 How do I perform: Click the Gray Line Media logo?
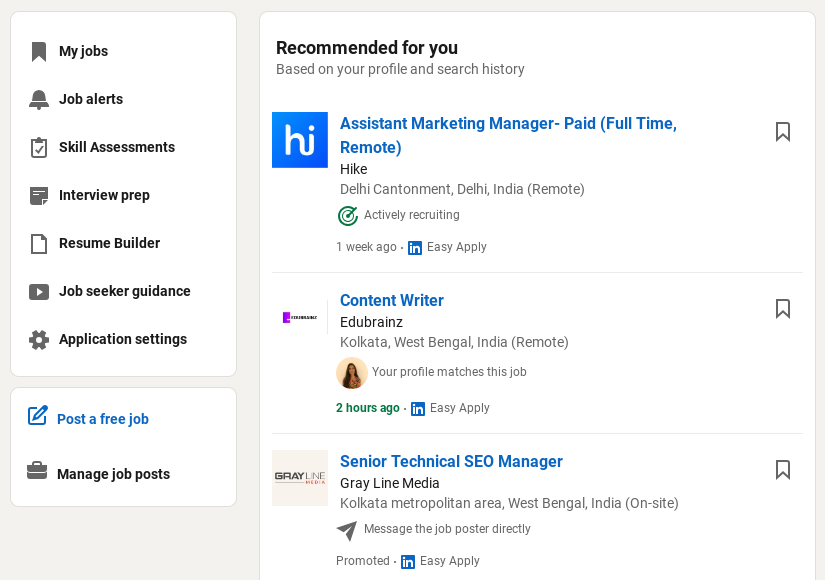(x=300, y=478)
